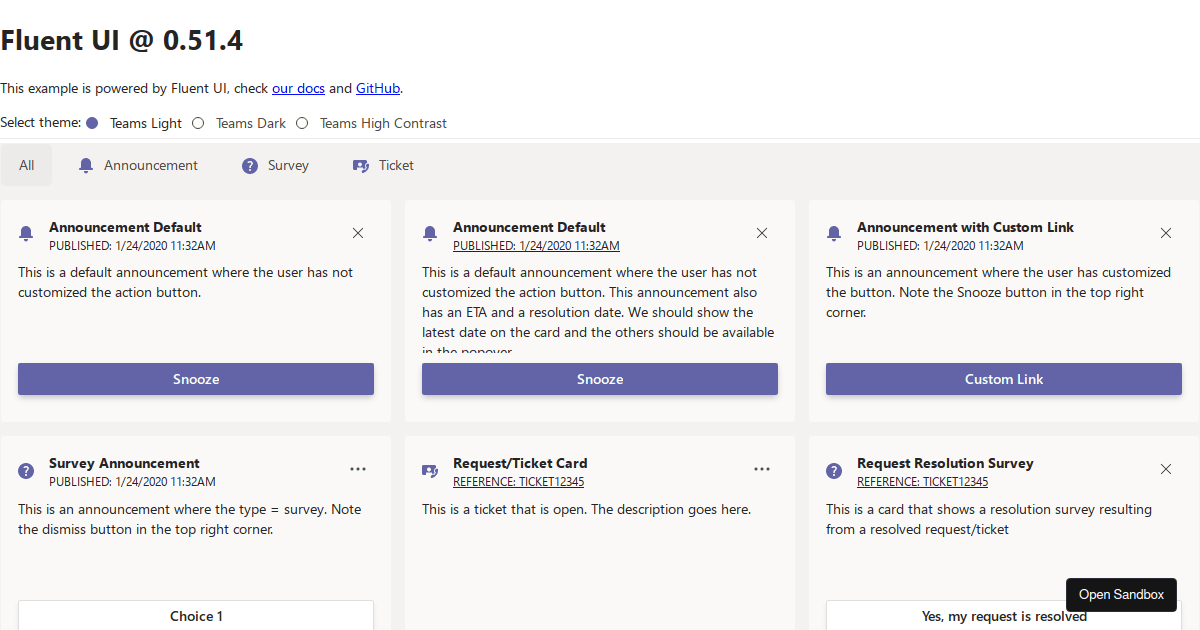Close the Request Resolution Survey card

(1165, 469)
